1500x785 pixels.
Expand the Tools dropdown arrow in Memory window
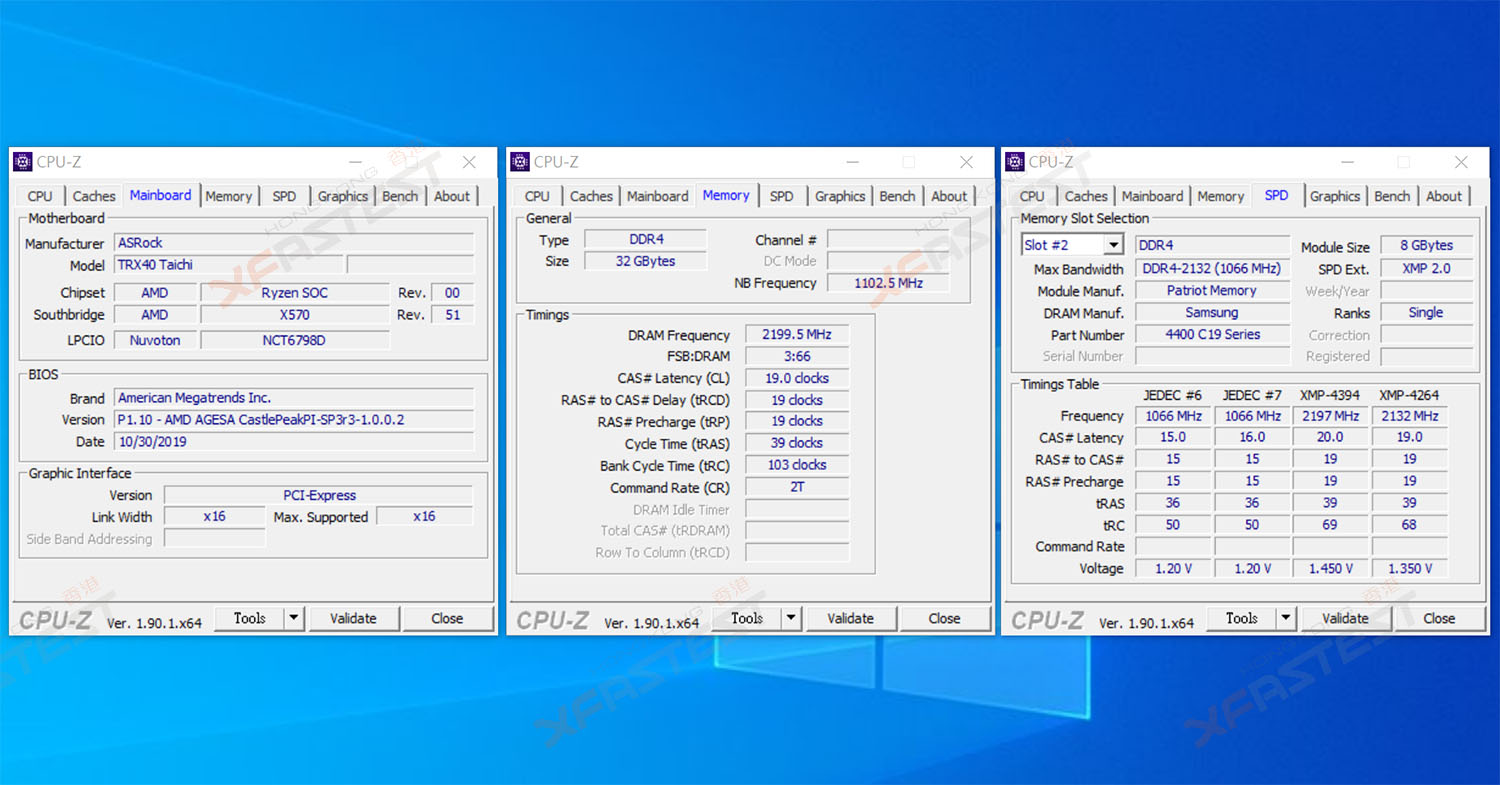[x=791, y=619]
